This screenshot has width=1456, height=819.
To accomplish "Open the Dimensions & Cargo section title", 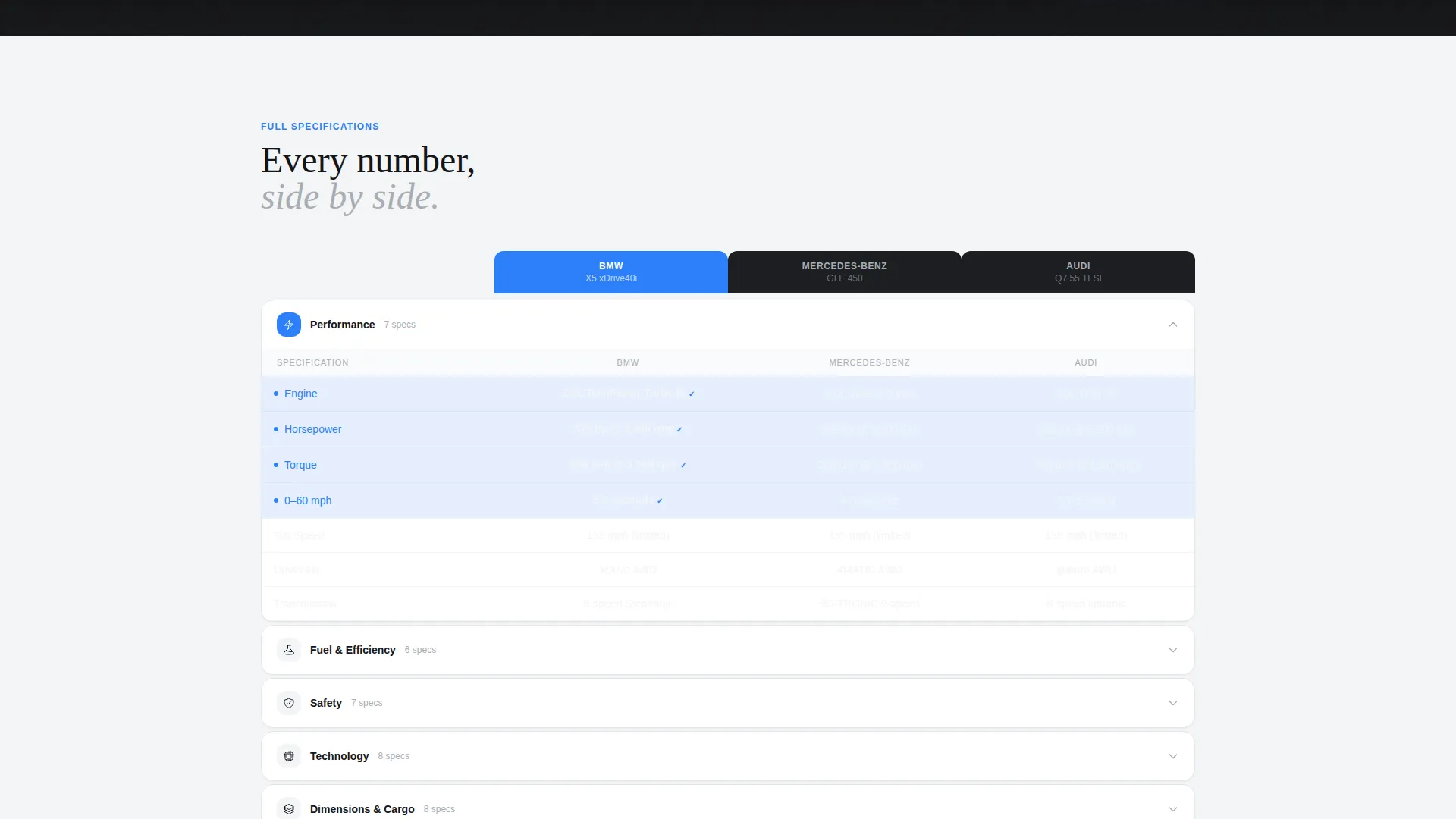I will (362, 809).
